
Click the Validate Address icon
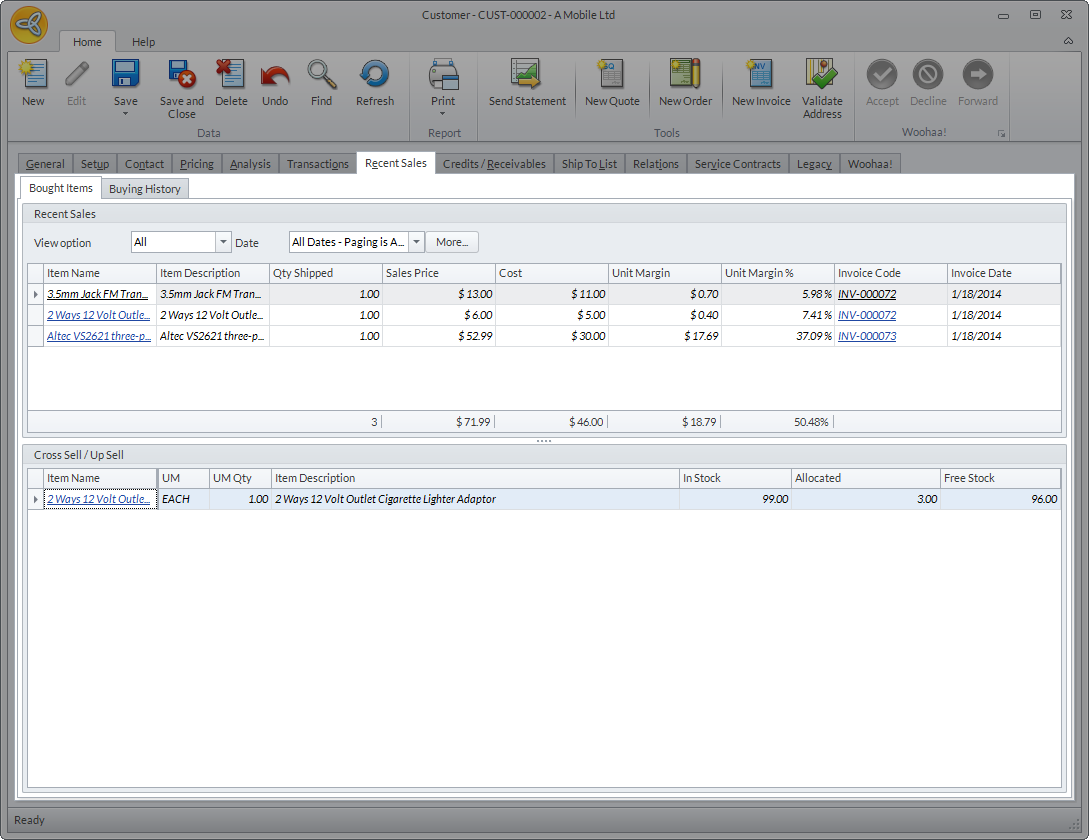(x=822, y=75)
